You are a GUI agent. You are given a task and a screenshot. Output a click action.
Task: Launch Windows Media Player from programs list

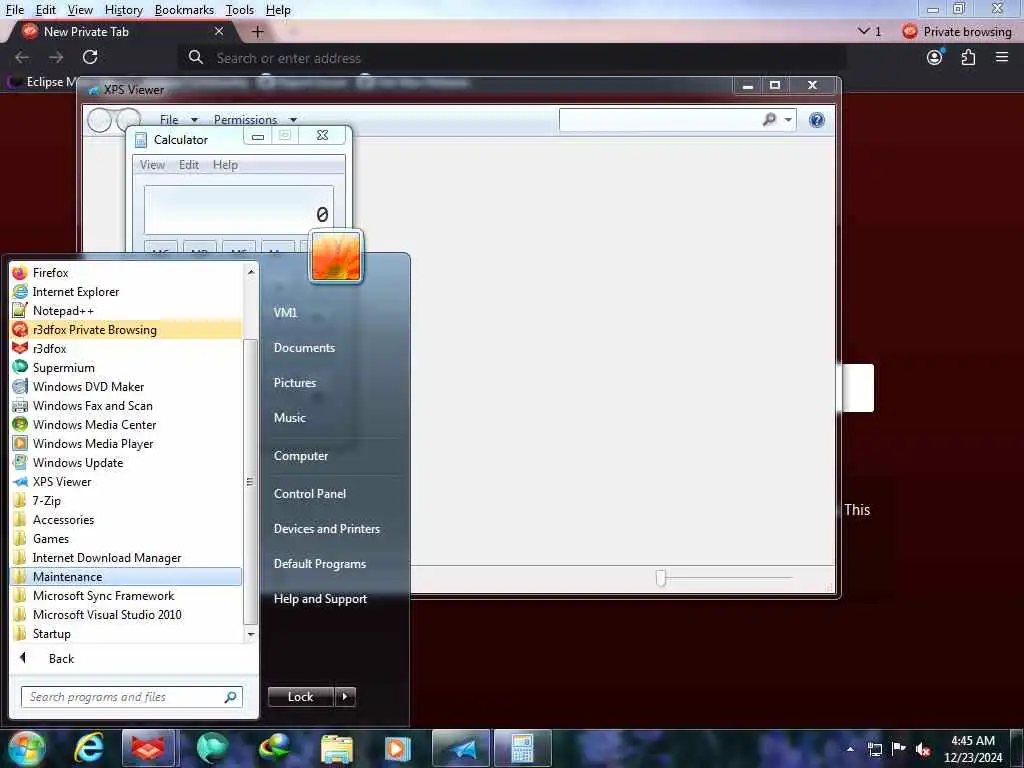[126, 443]
